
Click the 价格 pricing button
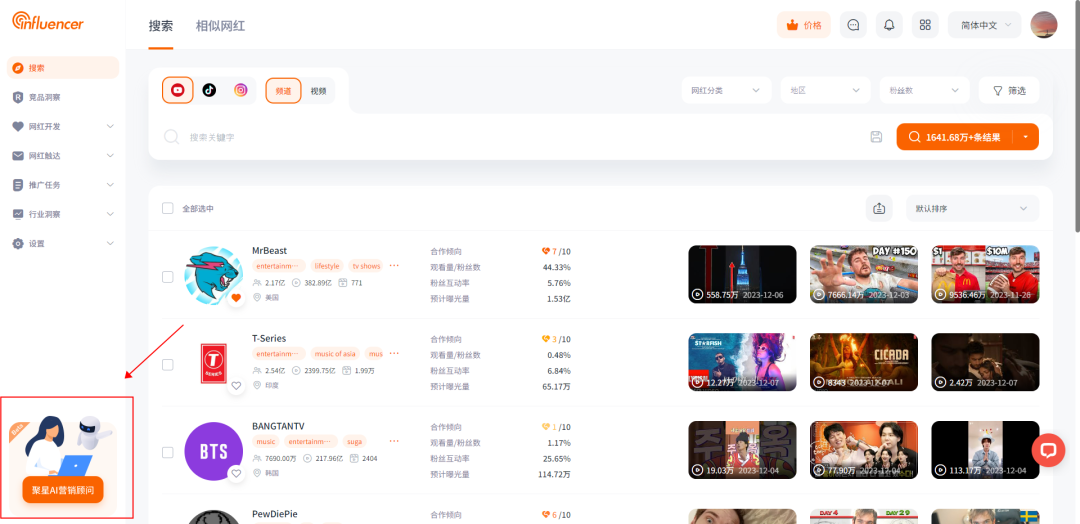(x=804, y=25)
